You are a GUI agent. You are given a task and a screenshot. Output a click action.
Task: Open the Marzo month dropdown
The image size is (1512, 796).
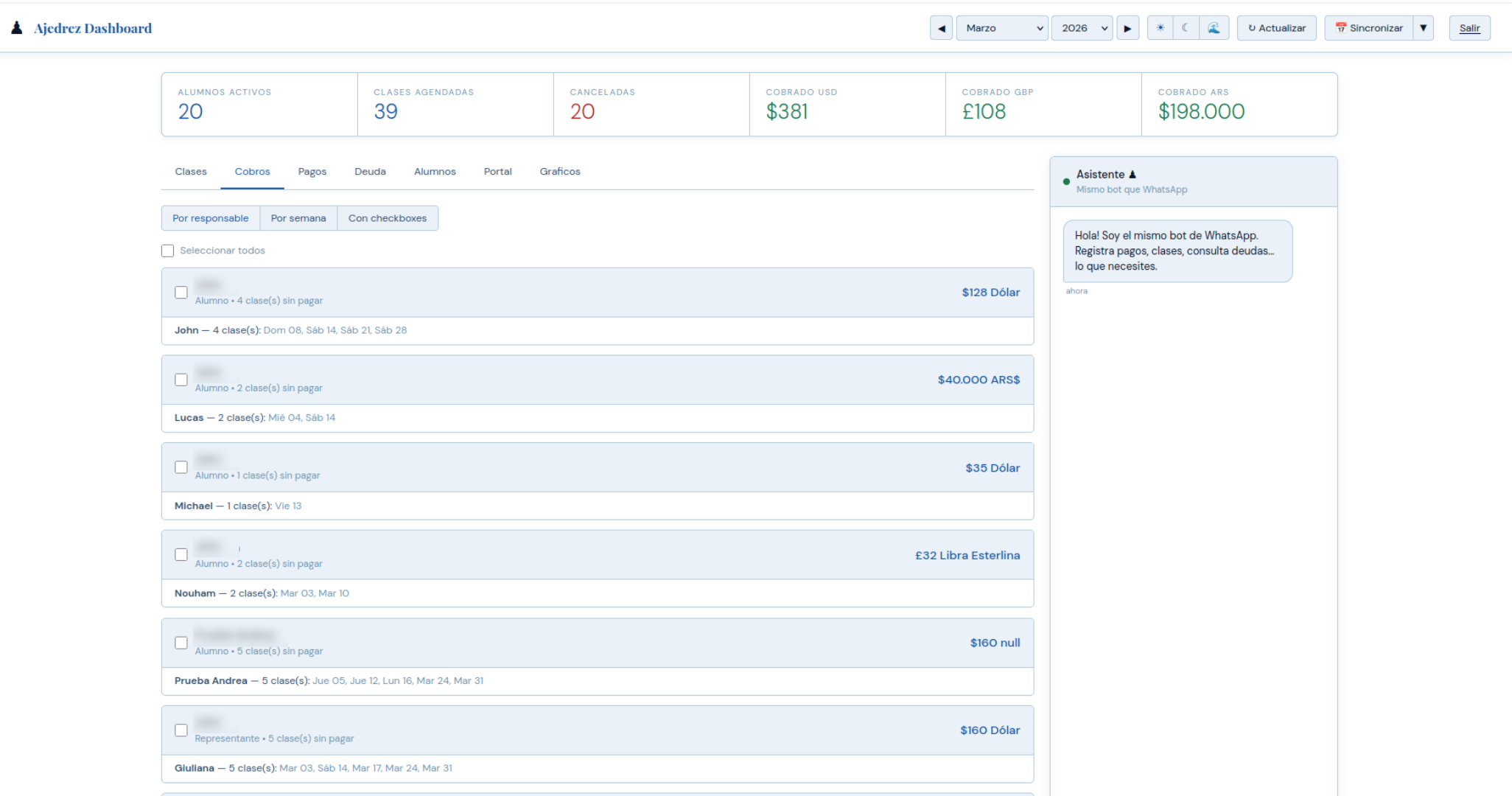[x=1002, y=27]
